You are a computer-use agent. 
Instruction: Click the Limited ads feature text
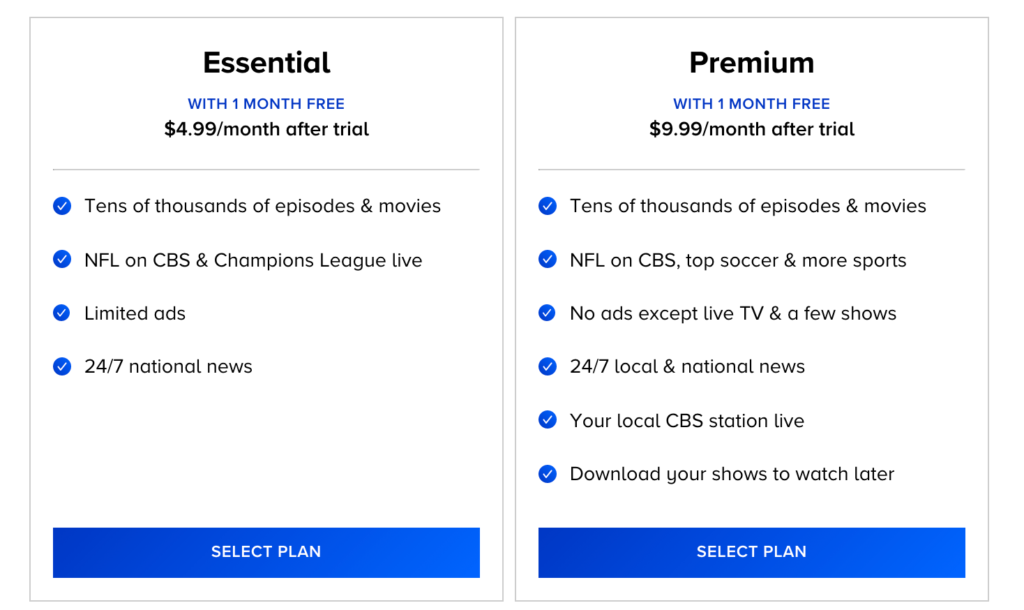pyautogui.click(x=136, y=313)
